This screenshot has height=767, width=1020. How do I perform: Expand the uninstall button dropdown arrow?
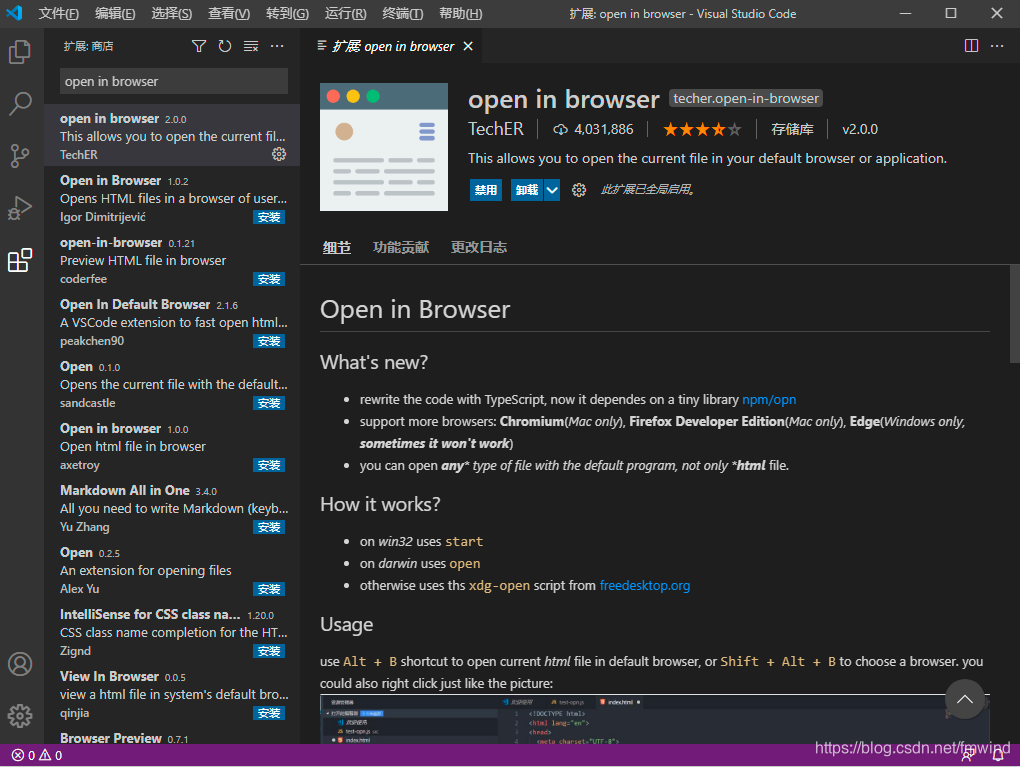552,190
